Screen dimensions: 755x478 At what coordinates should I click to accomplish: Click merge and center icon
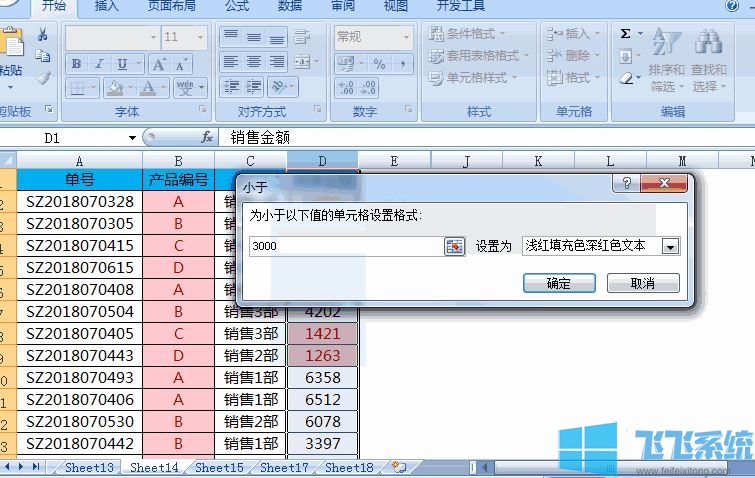[302, 62]
